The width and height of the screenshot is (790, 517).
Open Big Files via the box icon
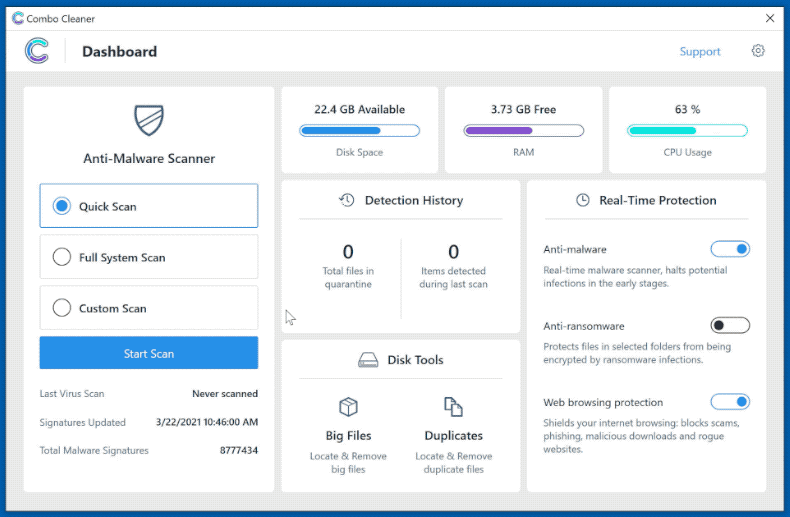click(348, 407)
